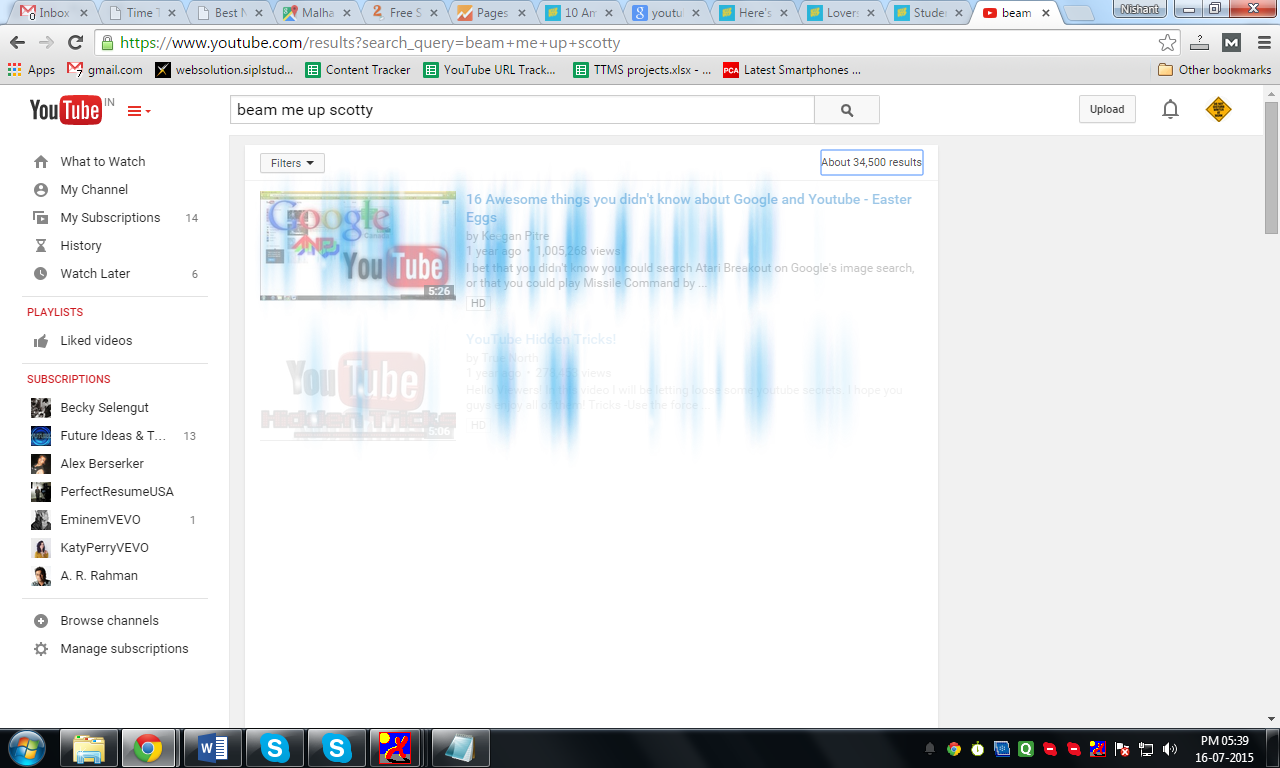Open the KatyPerryVEVO channel
The height and width of the screenshot is (768, 1280).
click(104, 548)
